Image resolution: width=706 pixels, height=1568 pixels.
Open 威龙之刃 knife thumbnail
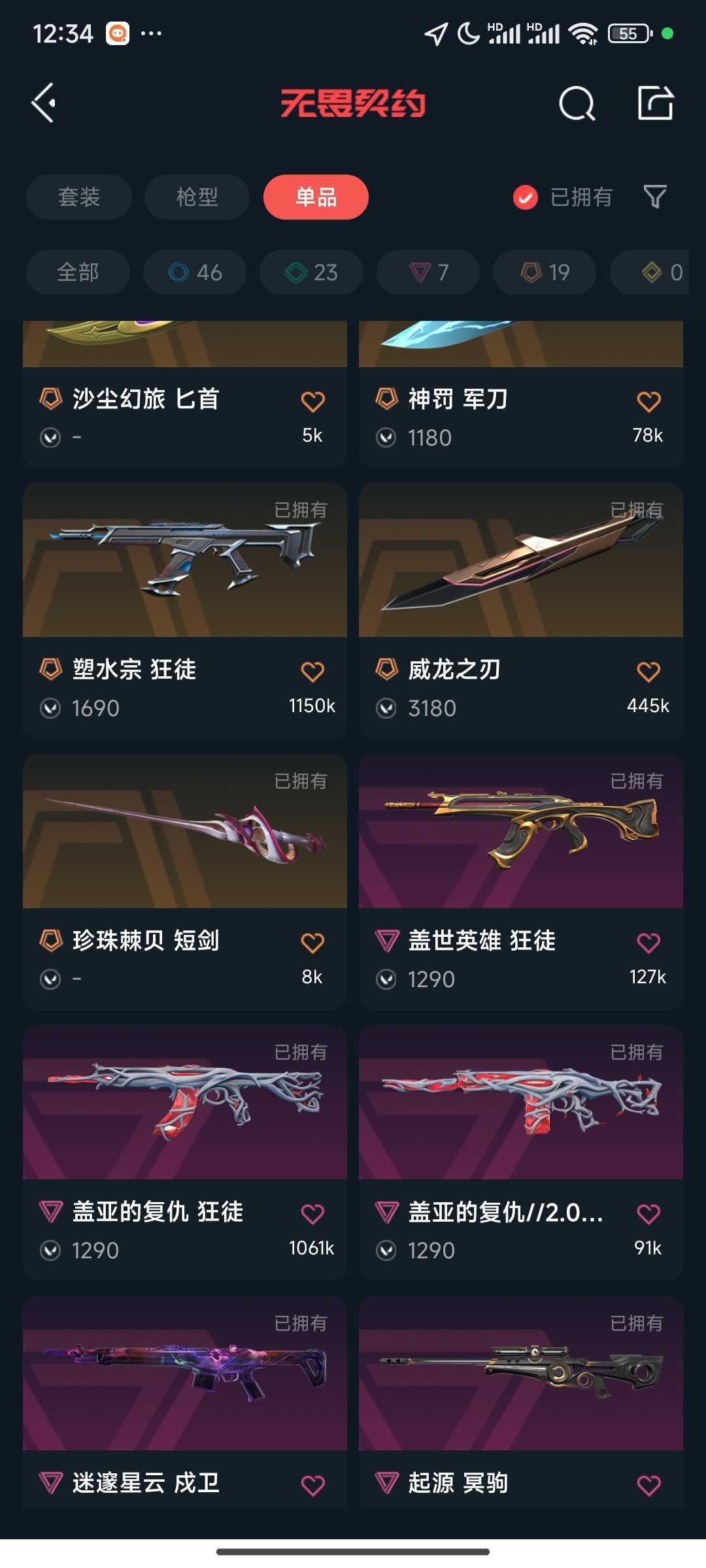pos(521,560)
